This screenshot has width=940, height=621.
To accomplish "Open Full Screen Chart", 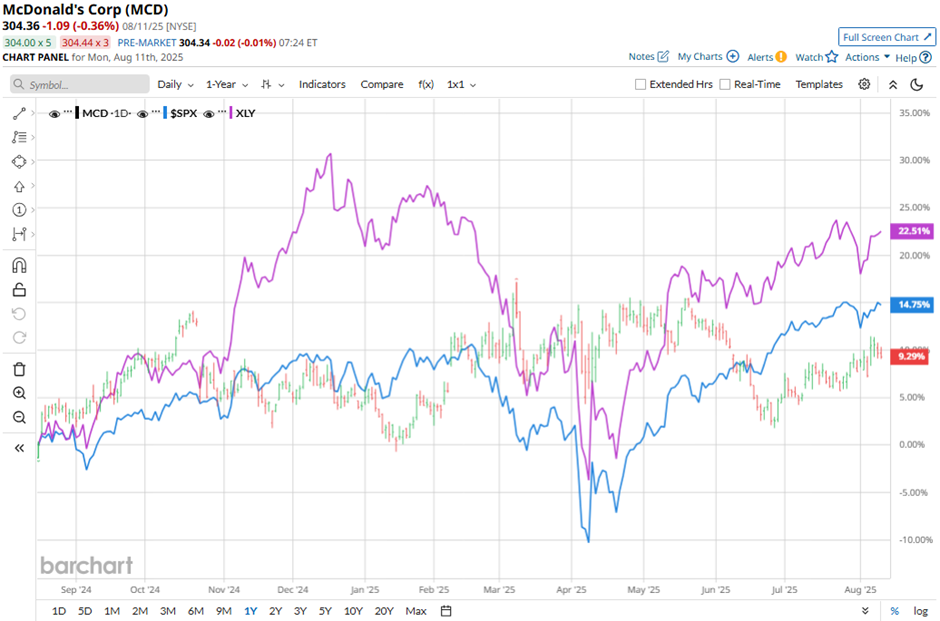I will [x=887, y=37].
